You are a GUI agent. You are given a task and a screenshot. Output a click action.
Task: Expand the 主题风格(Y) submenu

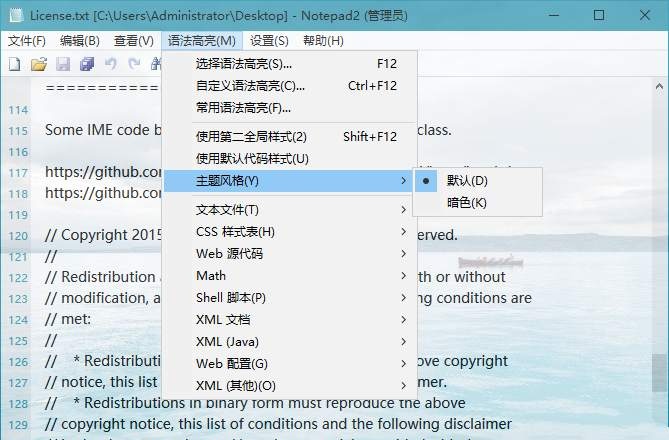click(288, 181)
